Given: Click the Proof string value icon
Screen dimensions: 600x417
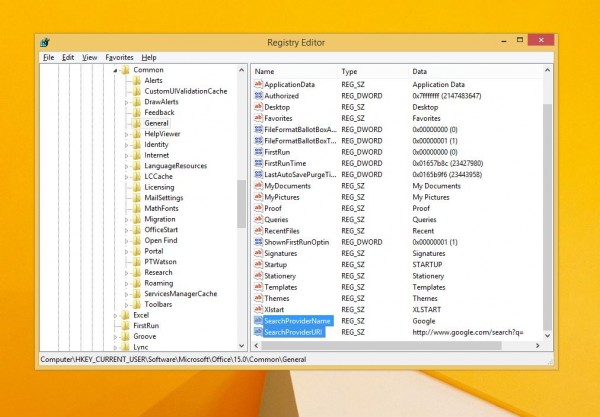Looking at the screenshot, I should point(258,208).
